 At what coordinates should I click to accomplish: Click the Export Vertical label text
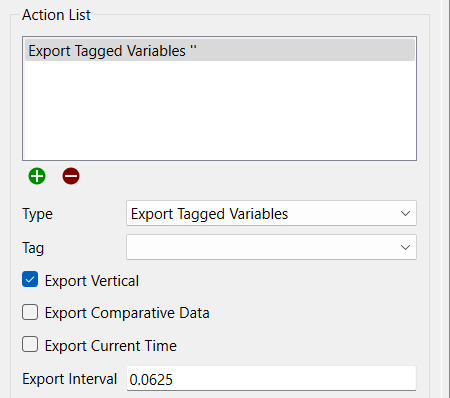coord(92,281)
